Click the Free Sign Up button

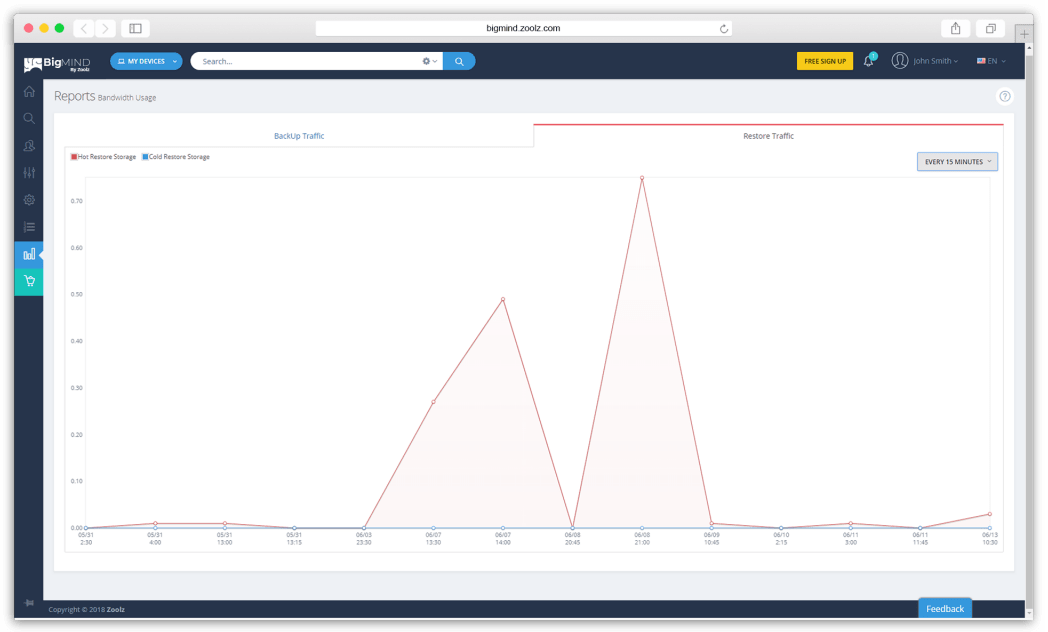tap(824, 61)
